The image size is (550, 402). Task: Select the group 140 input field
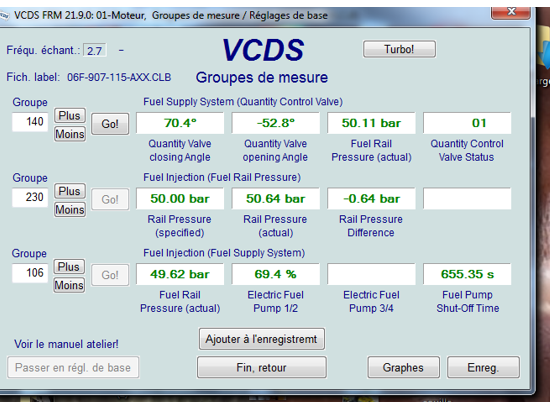coord(30,122)
